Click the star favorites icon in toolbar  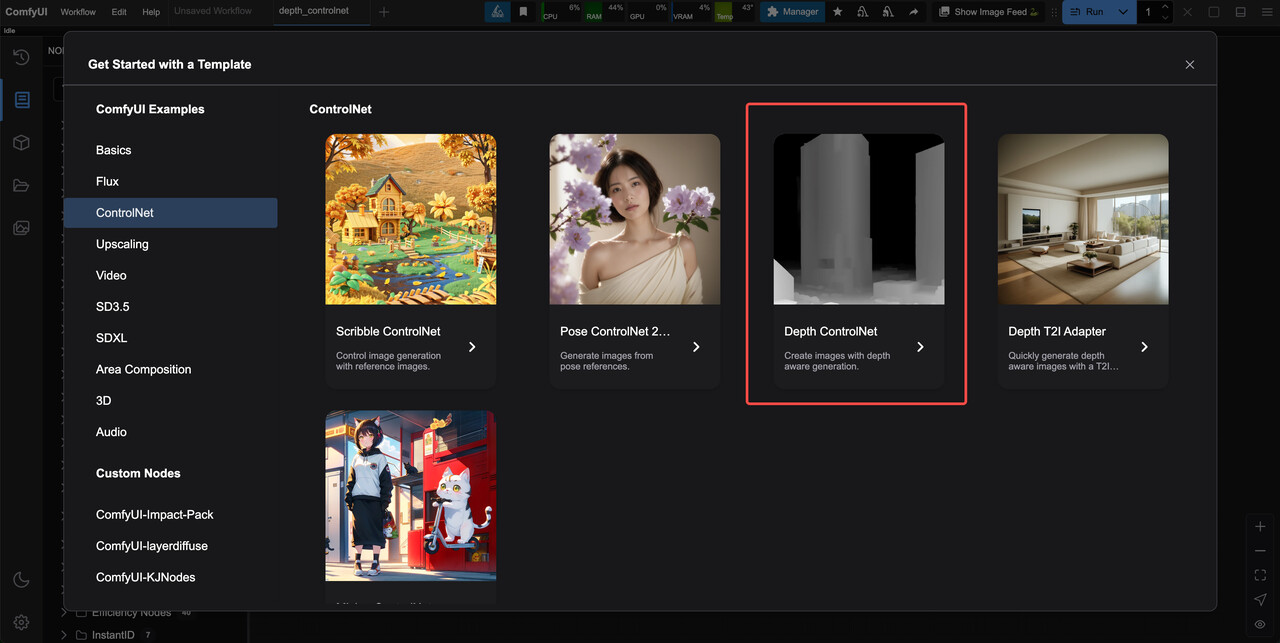[838, 12]
